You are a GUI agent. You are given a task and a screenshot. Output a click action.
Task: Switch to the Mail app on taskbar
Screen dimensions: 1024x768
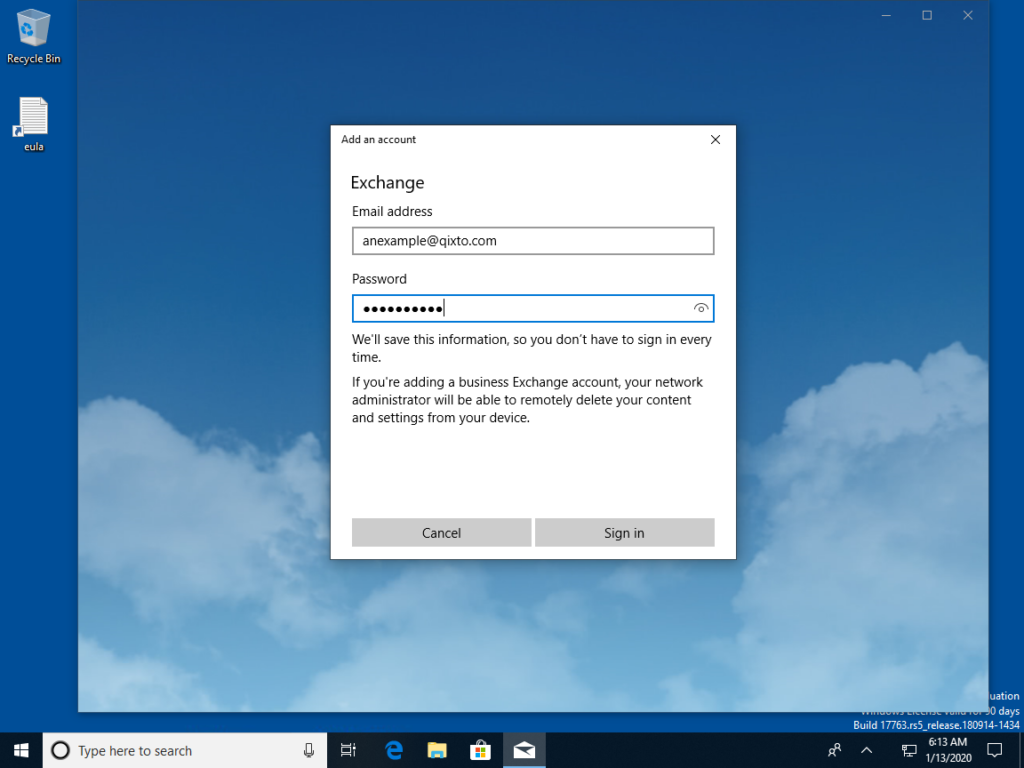click(x=524, y=750)
